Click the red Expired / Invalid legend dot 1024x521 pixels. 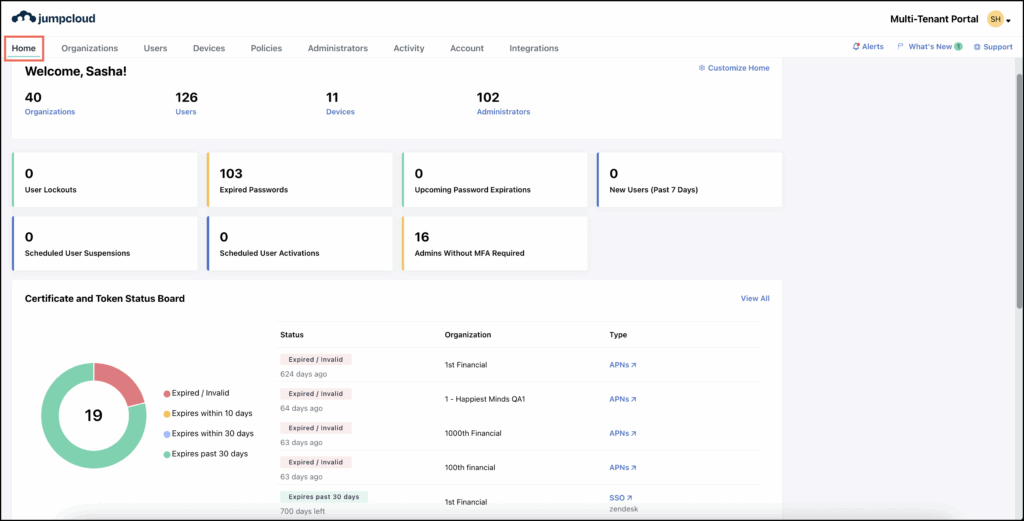click(167, 394)
